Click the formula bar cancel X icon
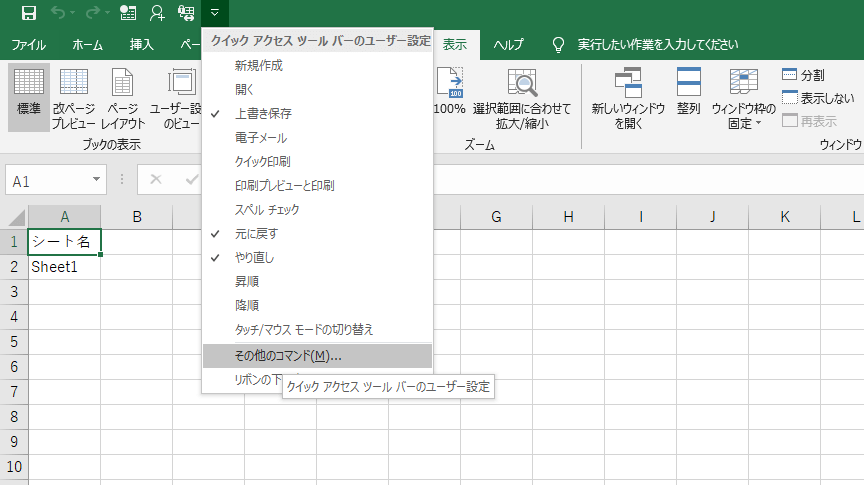 pyautogui.click(x=156, y=180)
